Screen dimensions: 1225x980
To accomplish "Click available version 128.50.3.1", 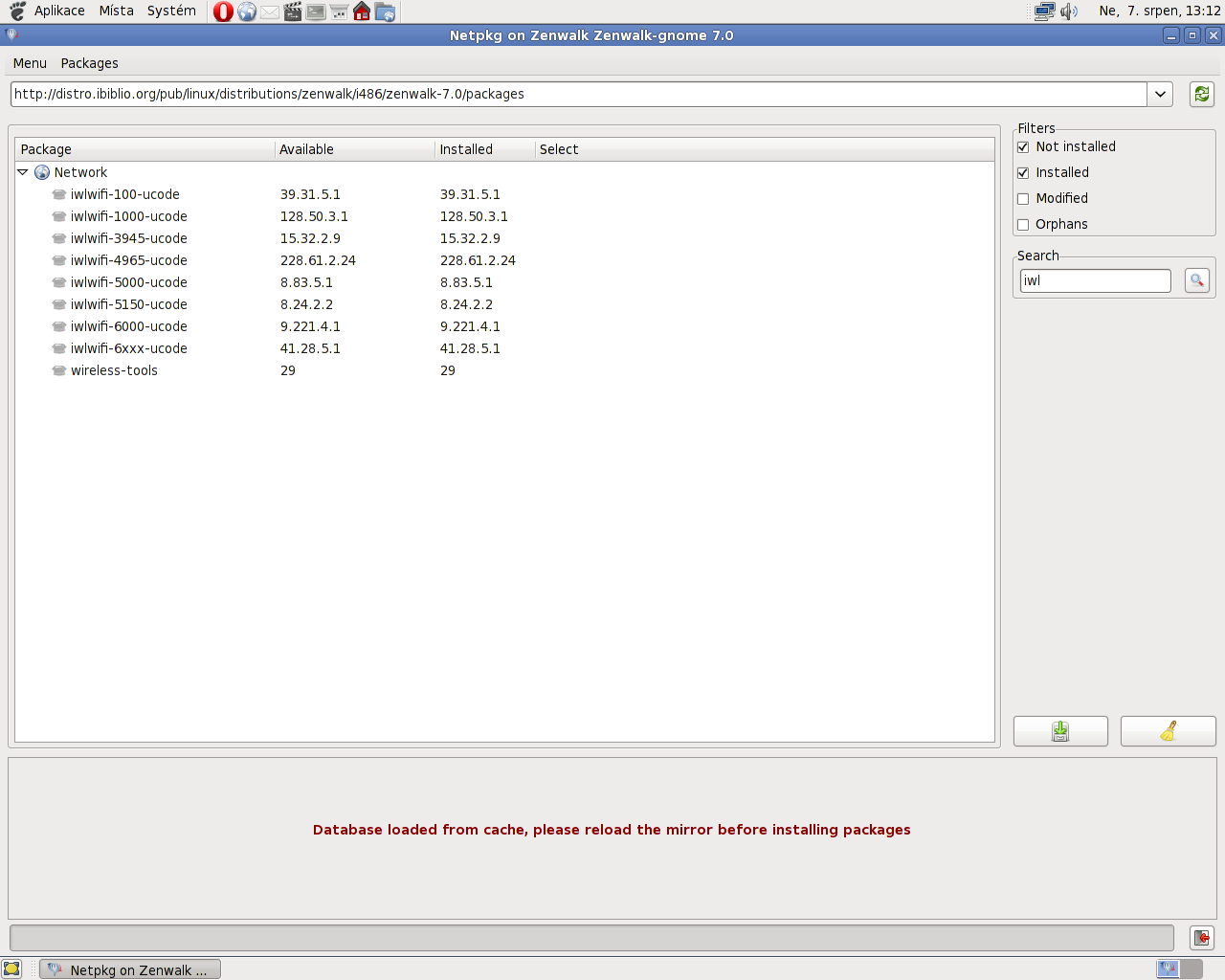I will click(314, 216).
